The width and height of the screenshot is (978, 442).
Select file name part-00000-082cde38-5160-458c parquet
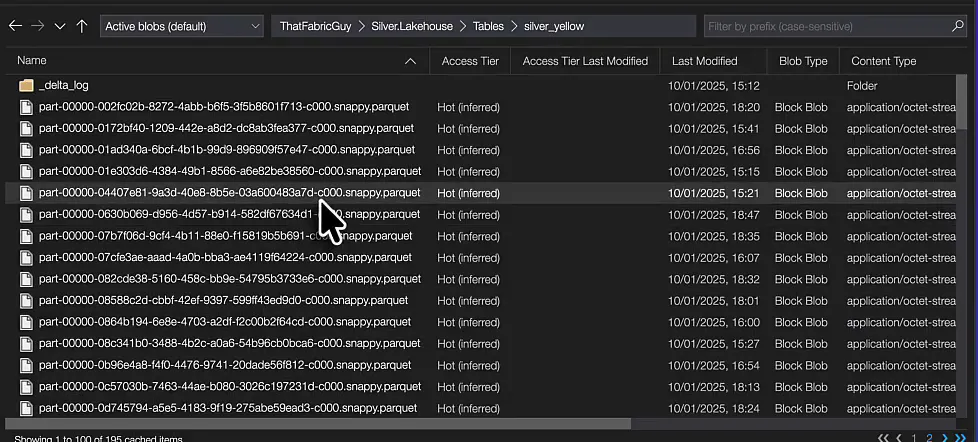(x=230, y=279)
